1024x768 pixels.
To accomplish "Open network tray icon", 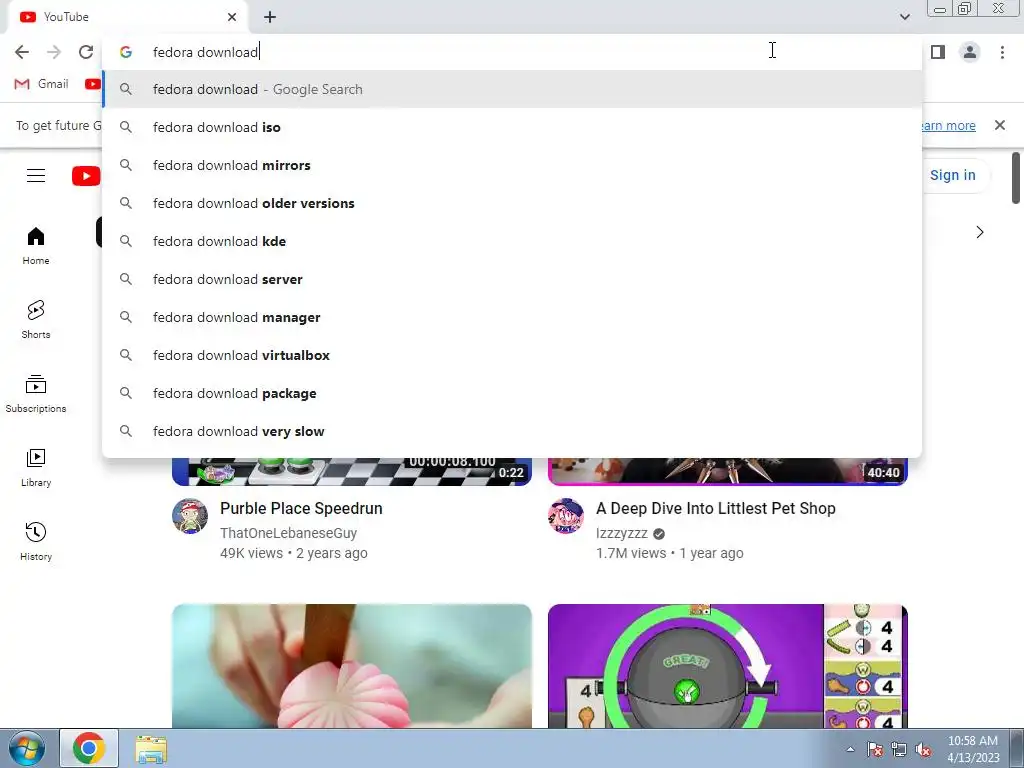I will [x=899, y=750].
